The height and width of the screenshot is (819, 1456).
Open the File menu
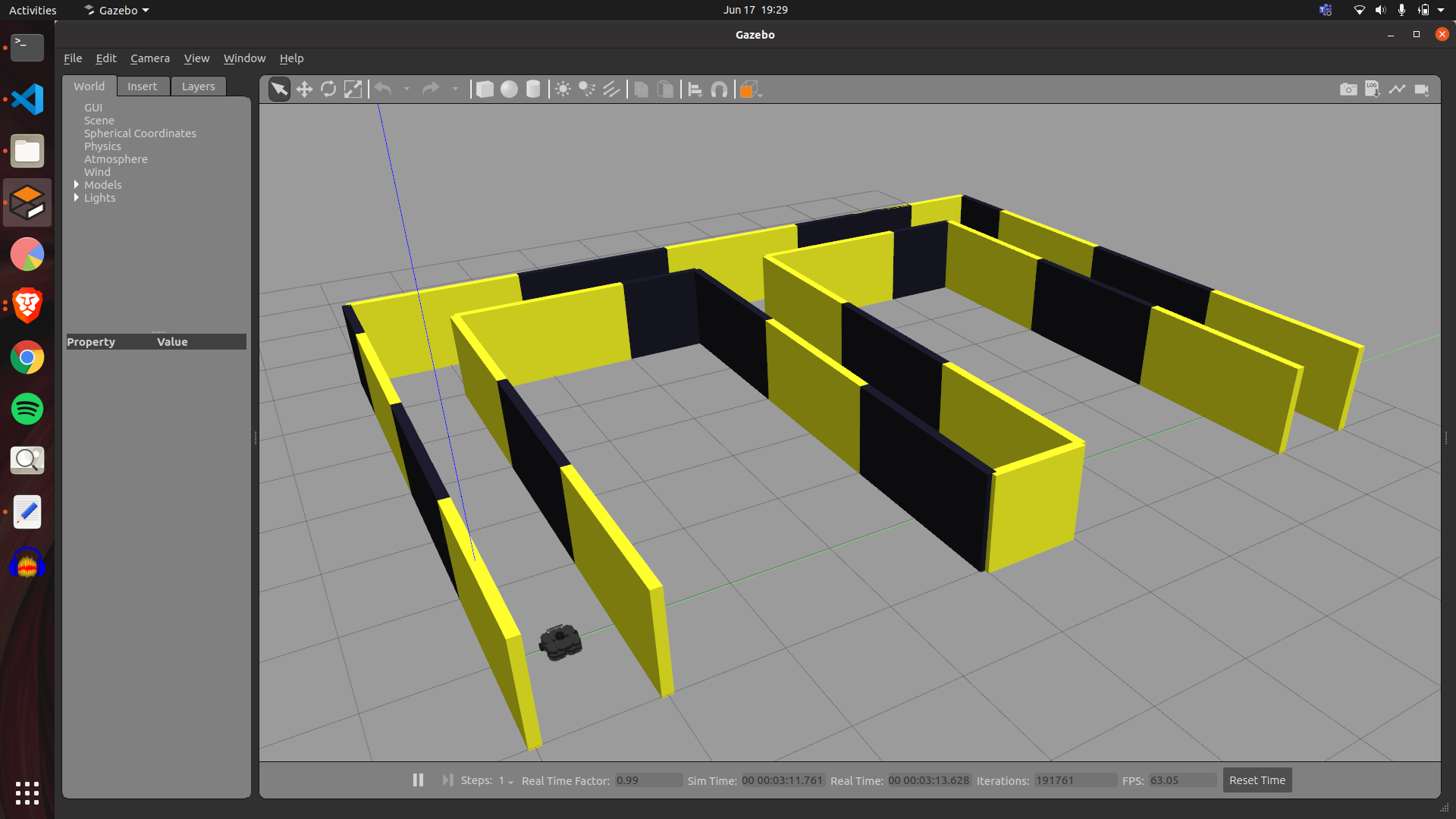pyautogui.click(x=73, y=58)
